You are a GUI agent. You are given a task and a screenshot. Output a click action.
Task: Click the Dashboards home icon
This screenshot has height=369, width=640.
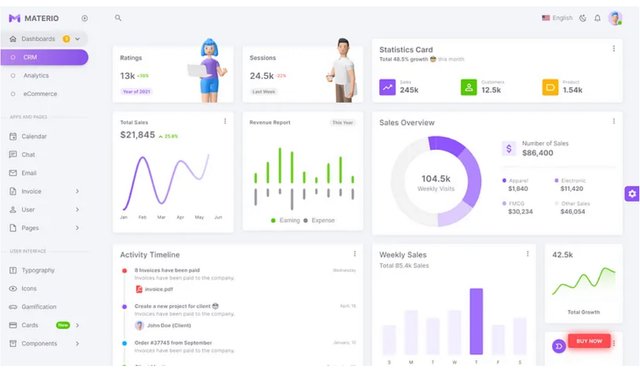(x=13, y=39)
